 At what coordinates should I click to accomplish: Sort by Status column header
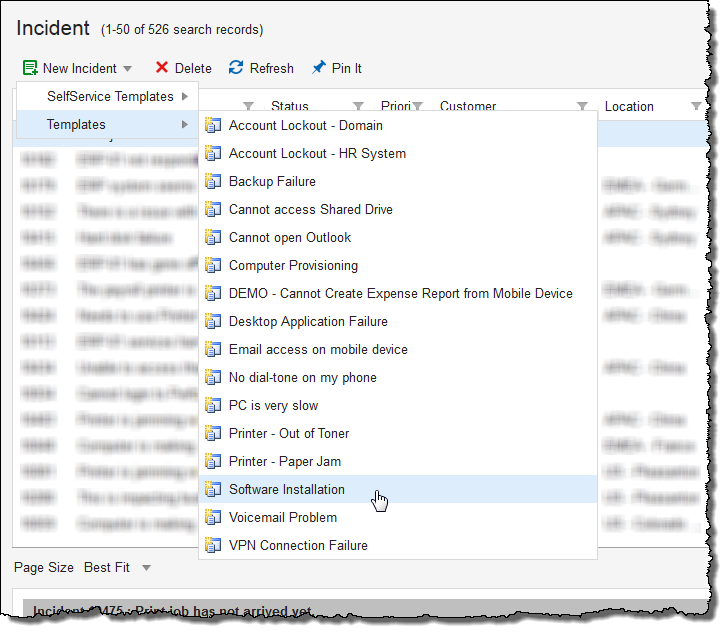click(x=290, y=106)
